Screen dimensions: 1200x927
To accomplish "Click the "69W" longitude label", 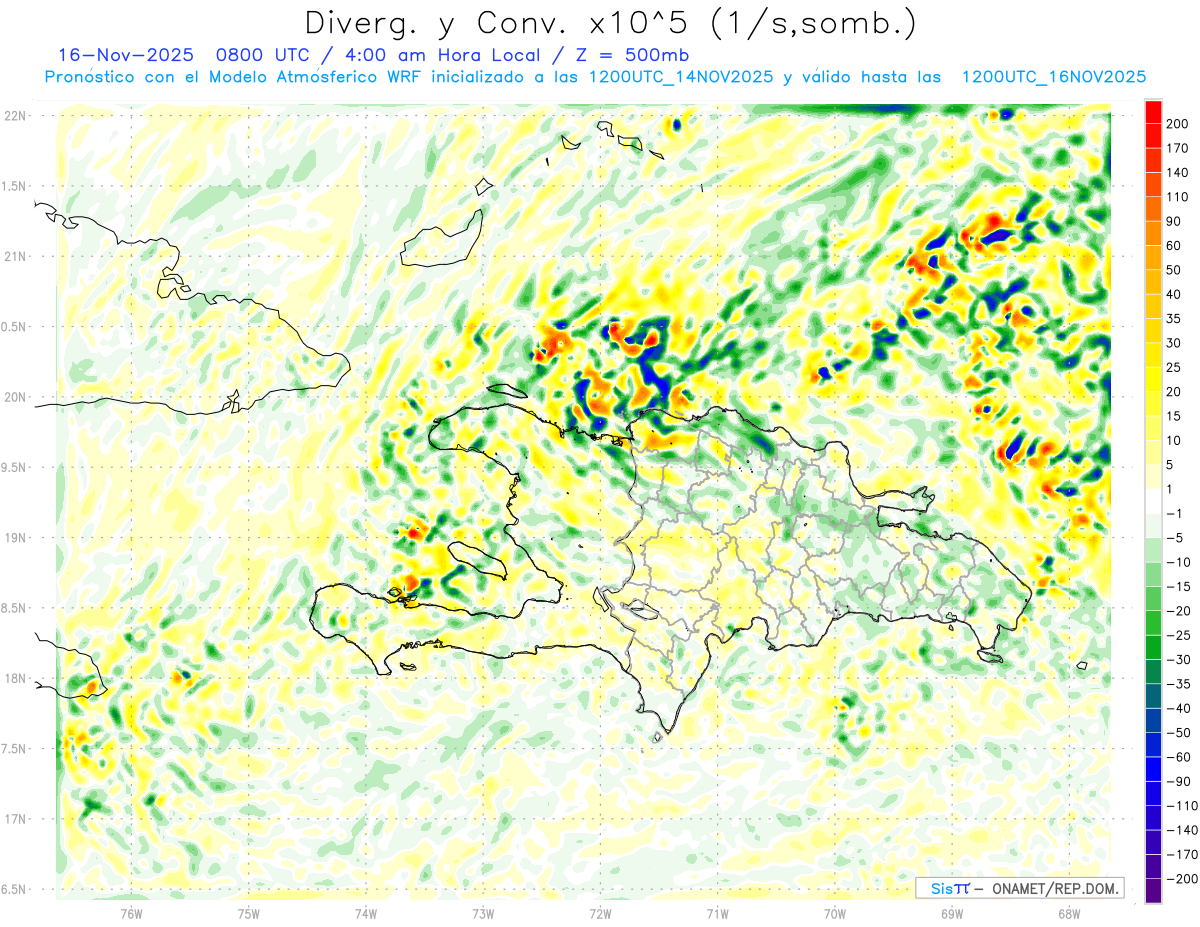I will [952, 913].
